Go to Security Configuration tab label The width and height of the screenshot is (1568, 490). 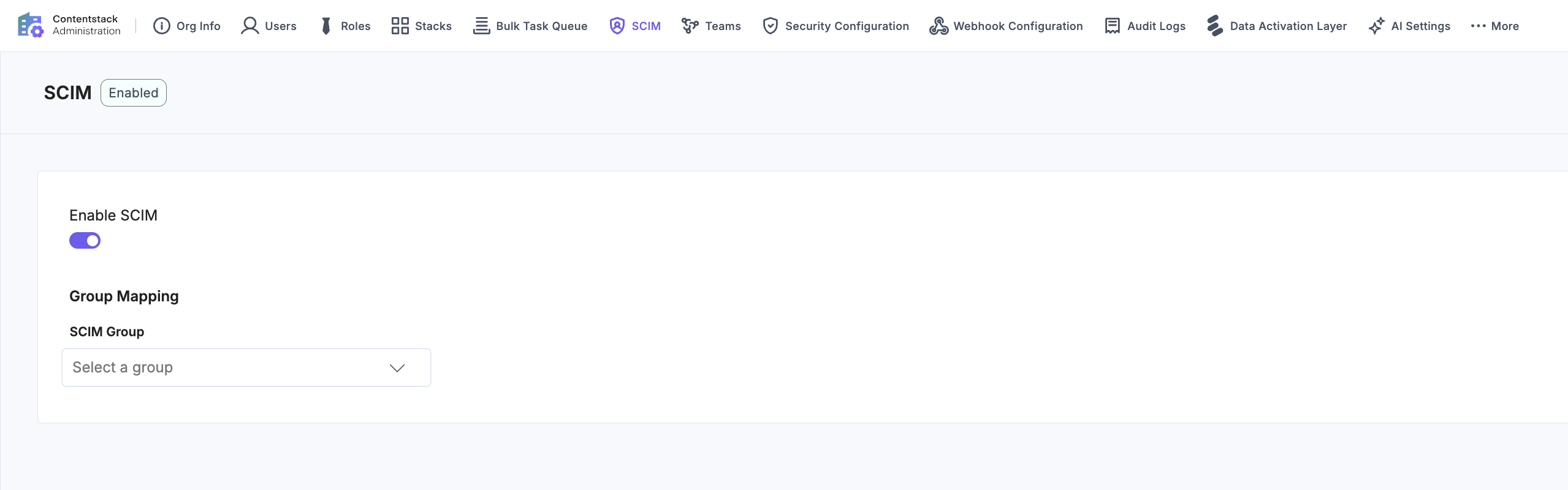847,26
